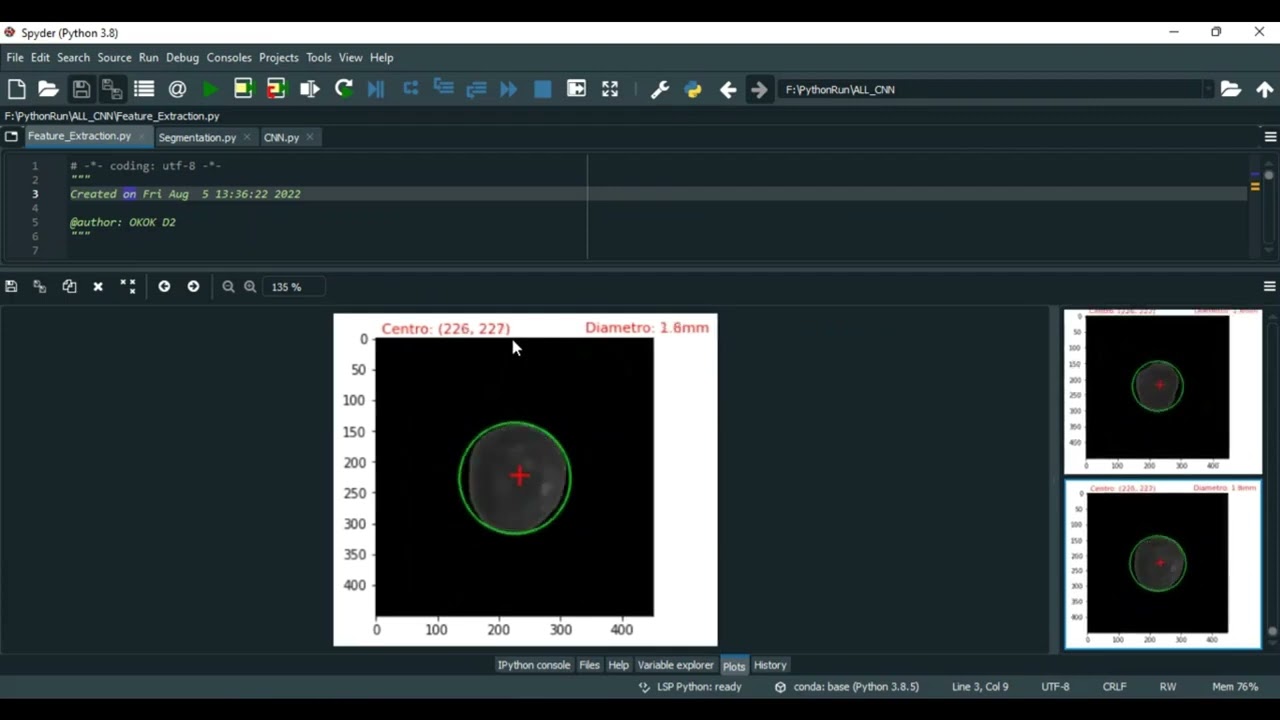Click the debug continue double-arrow icon
1280x720 pixels.
[x=509, y=89]
